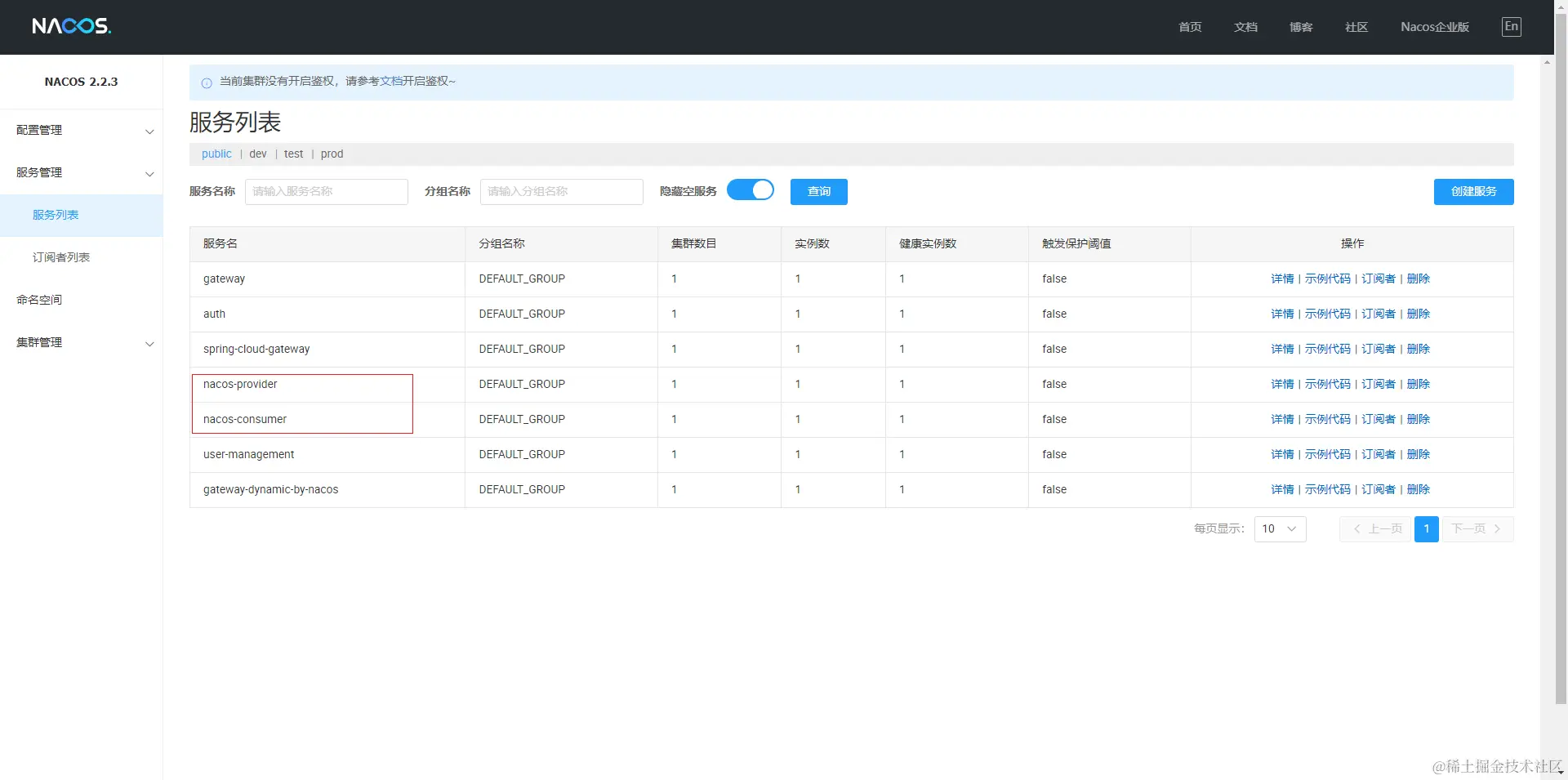Click 删除 for the gateway service
Screen dimensions: 1568x780
tap(1419, 279)
